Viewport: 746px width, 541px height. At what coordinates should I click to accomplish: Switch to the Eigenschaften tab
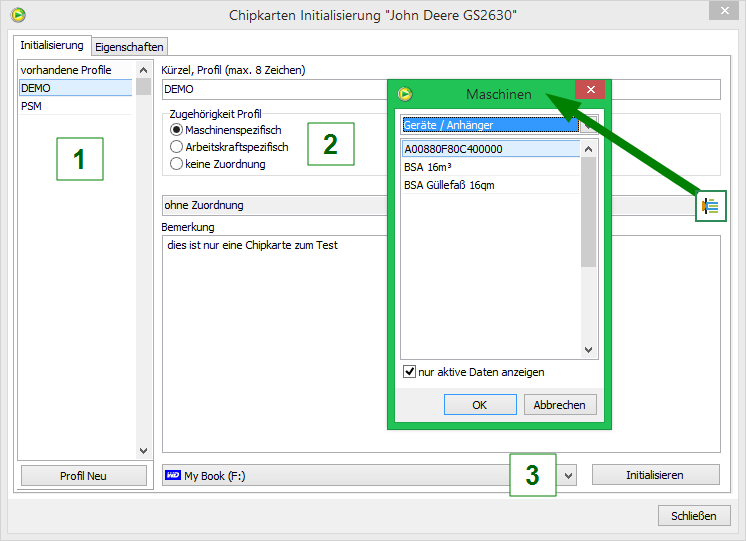click(x=129, y=47)
